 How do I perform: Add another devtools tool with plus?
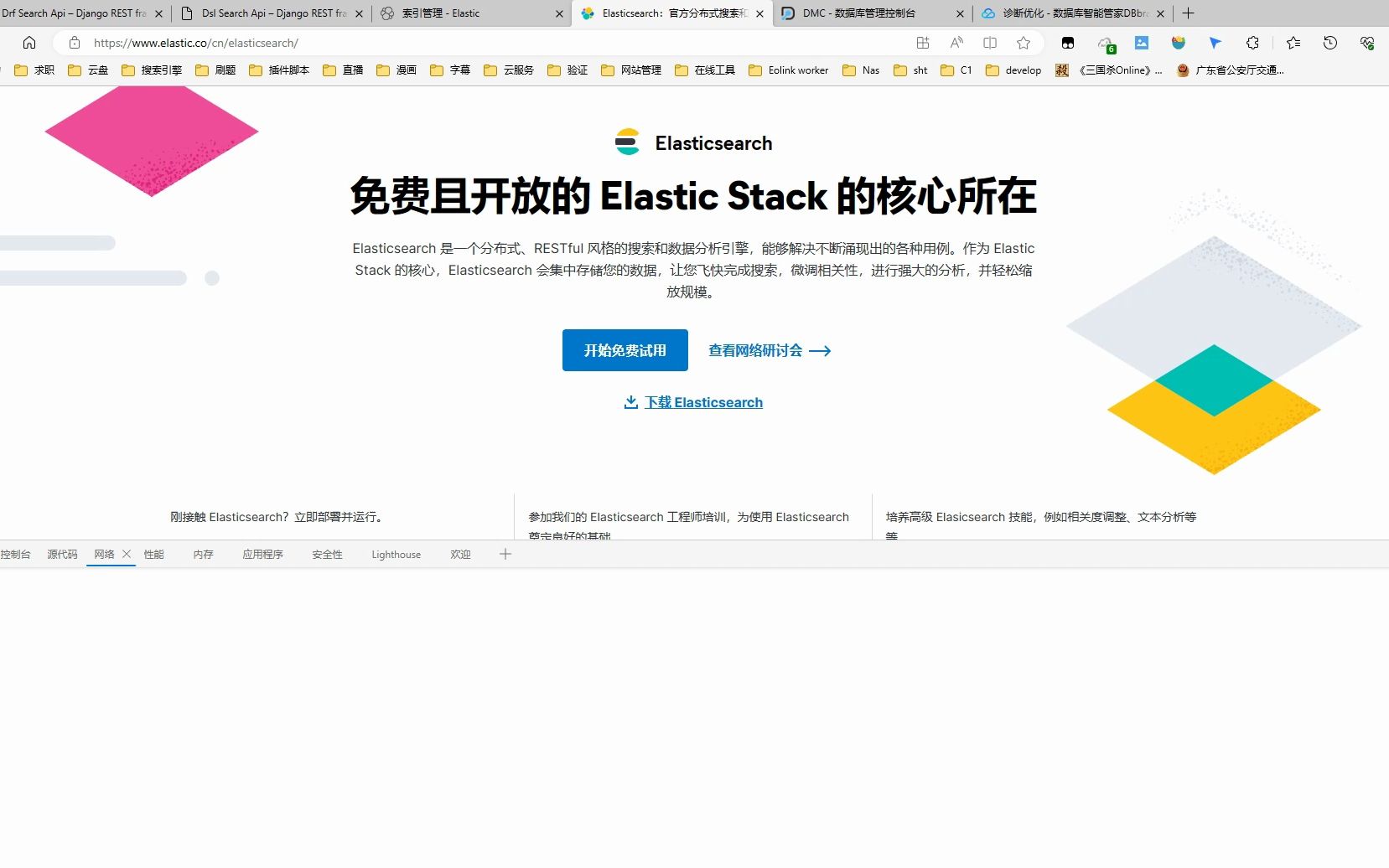pos(505,554)
